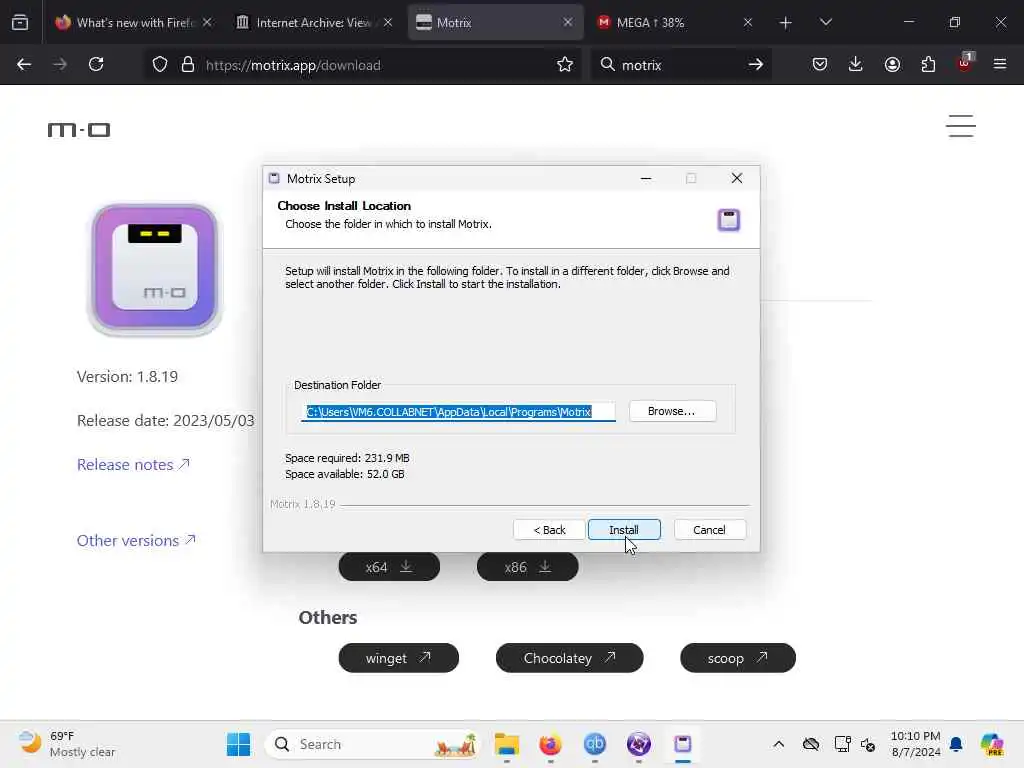Focus the Destination Folder path field
The width and height of the screenshot is (1024, 768).
(458, 411)
